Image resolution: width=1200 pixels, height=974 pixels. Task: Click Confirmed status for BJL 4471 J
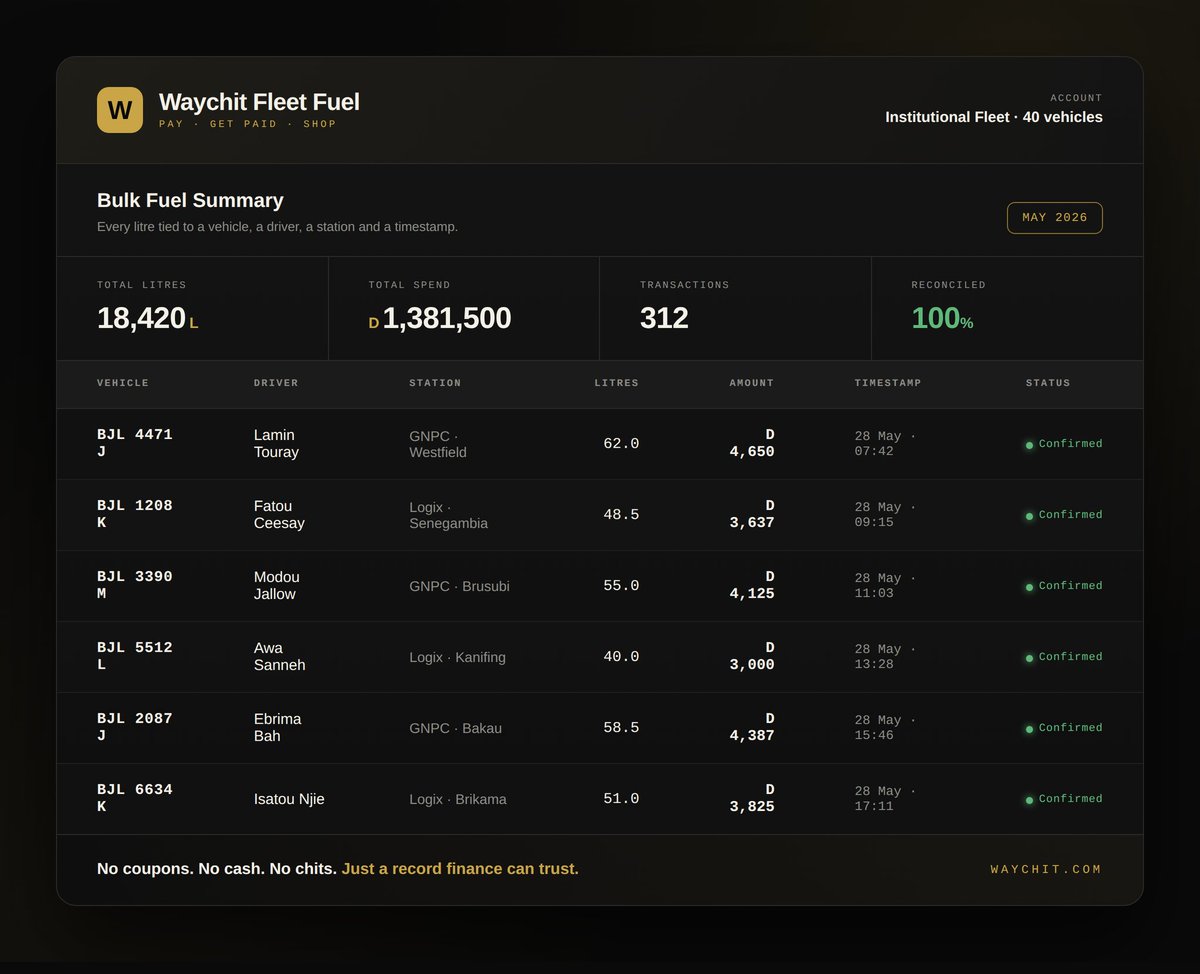pyautogui.click(x=1064, y=444)
